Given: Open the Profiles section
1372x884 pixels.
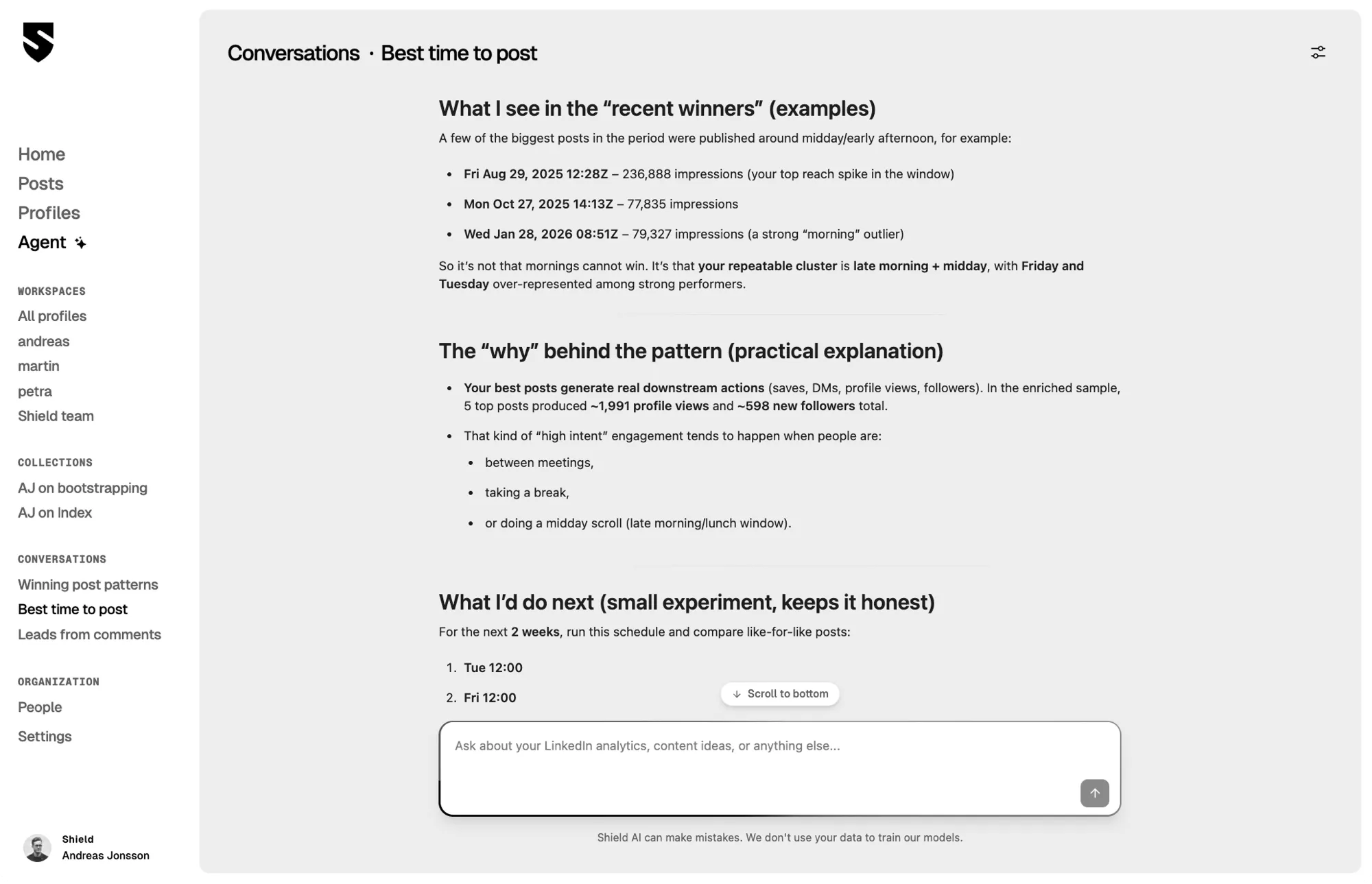Looking at the screenshot, I should pyautogui.click(x=49, y=213).
